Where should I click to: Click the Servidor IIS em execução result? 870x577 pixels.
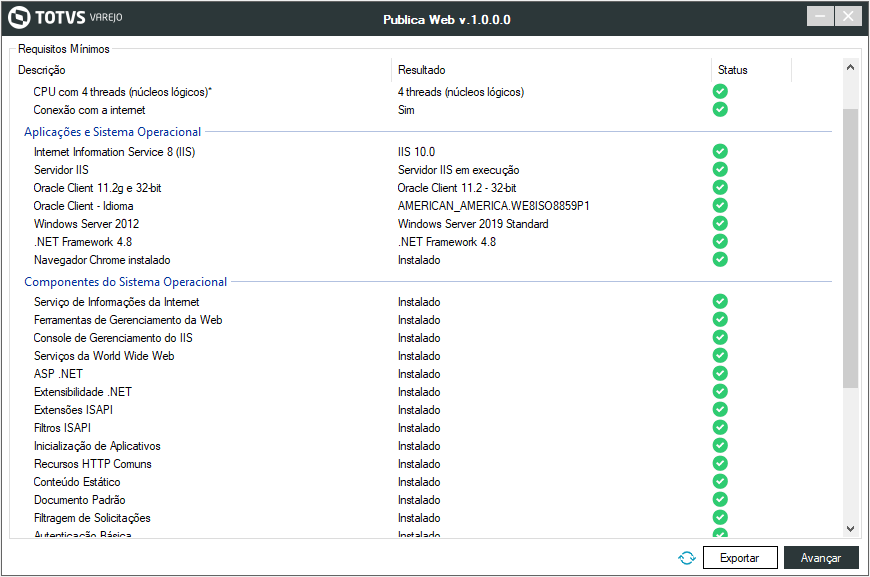click(458, 170)
